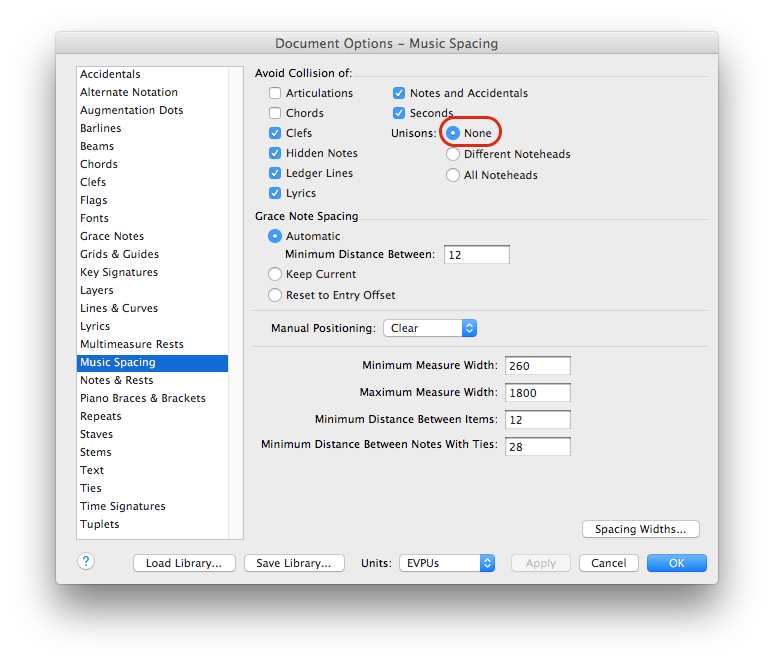Uncheck the Lyrics collision checkbox

(275, 193)
